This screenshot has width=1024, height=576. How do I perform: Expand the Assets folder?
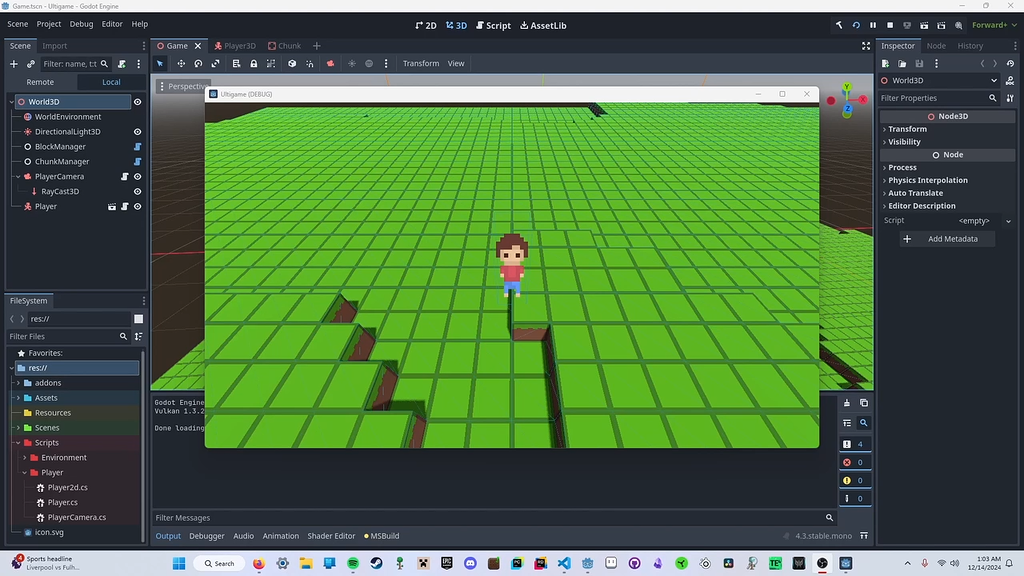click(x=18, y=398)
